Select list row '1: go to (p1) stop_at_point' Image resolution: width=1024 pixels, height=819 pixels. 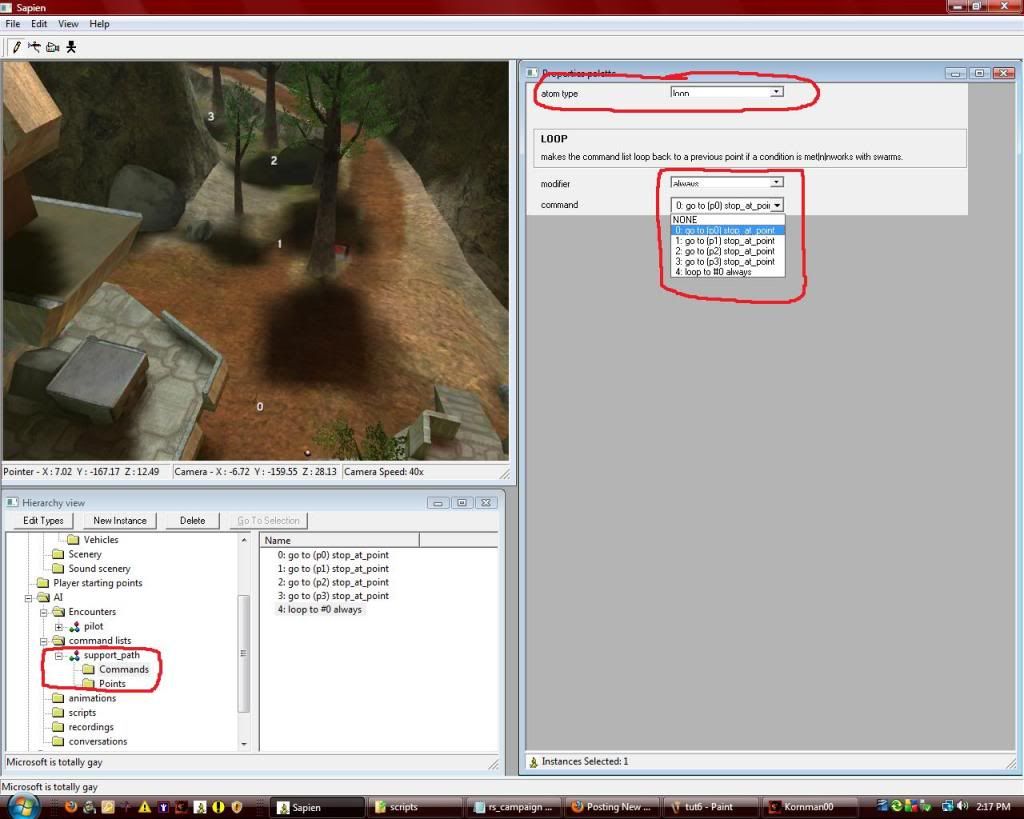(333, 569)
